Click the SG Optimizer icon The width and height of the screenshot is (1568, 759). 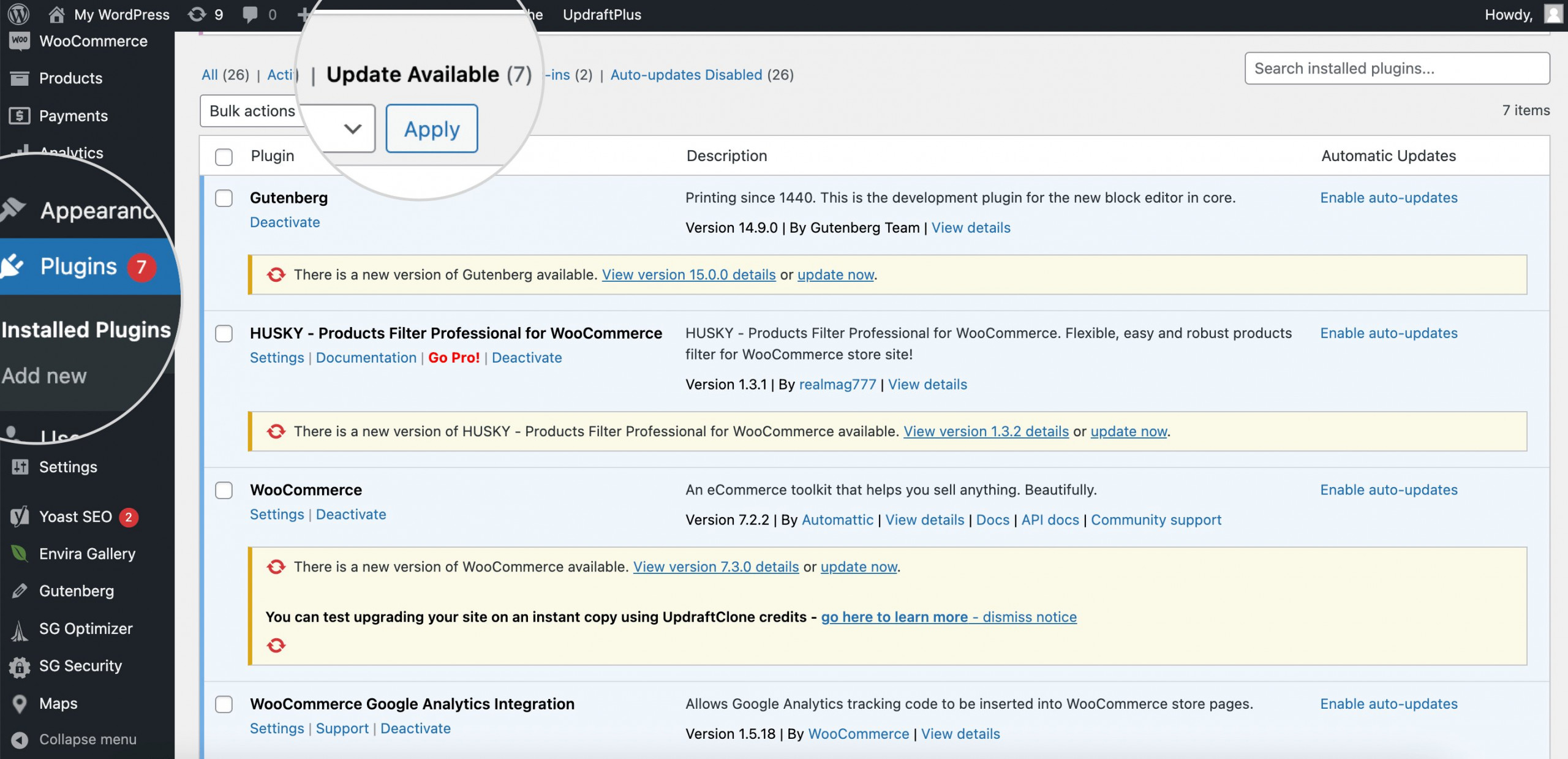[x=20, y=630]
